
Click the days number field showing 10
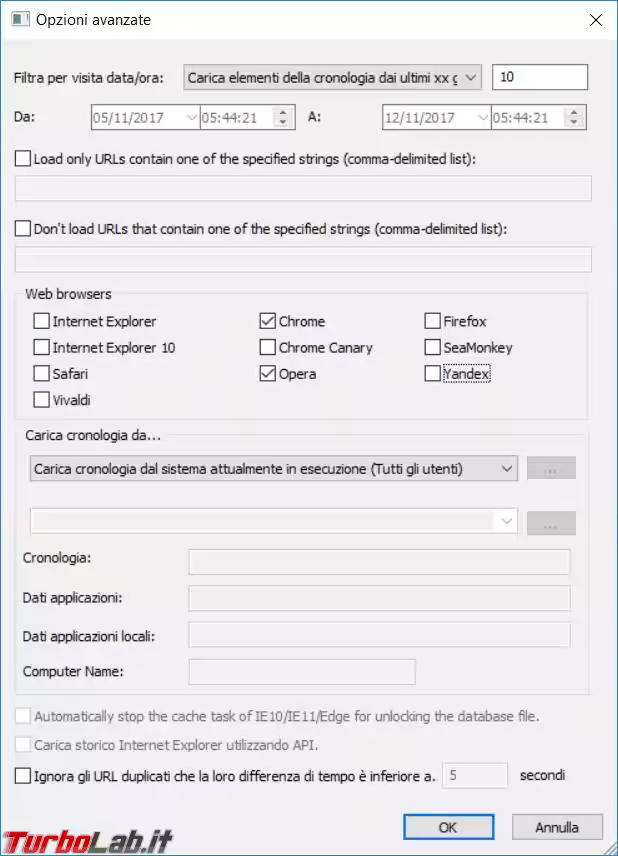(x=539, y=77)
